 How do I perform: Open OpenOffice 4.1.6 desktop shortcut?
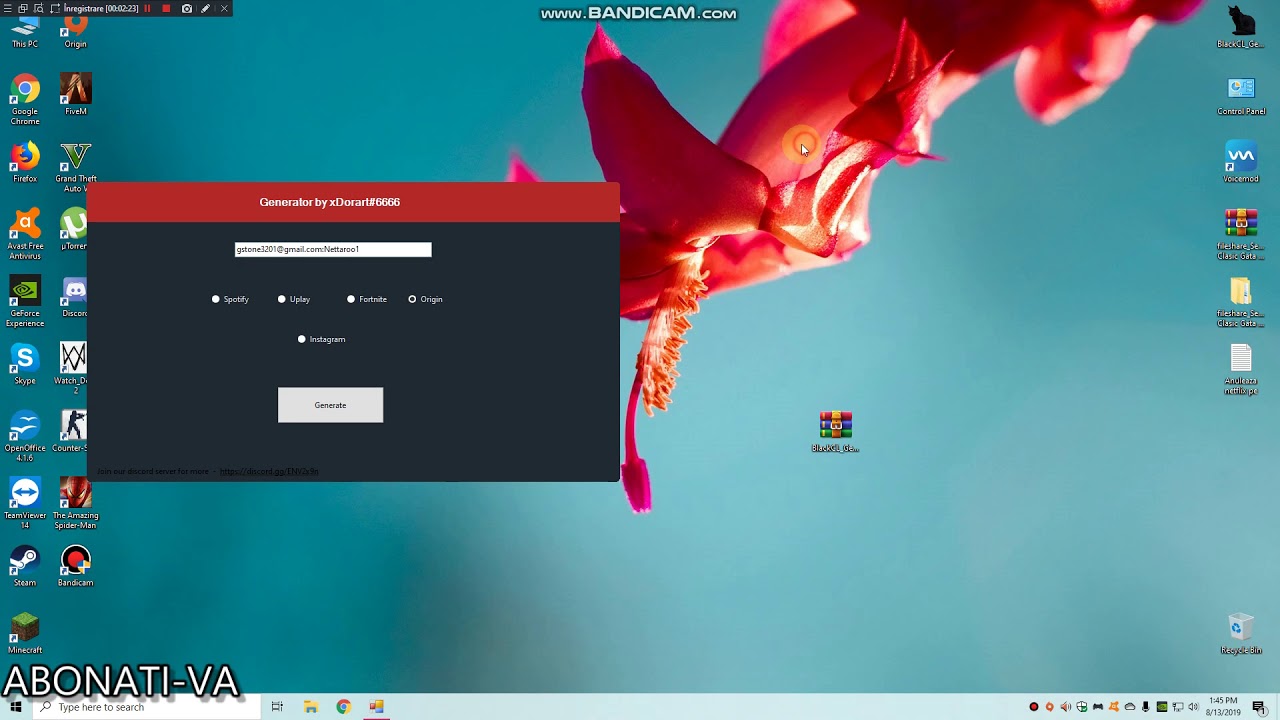click(25, 437)
